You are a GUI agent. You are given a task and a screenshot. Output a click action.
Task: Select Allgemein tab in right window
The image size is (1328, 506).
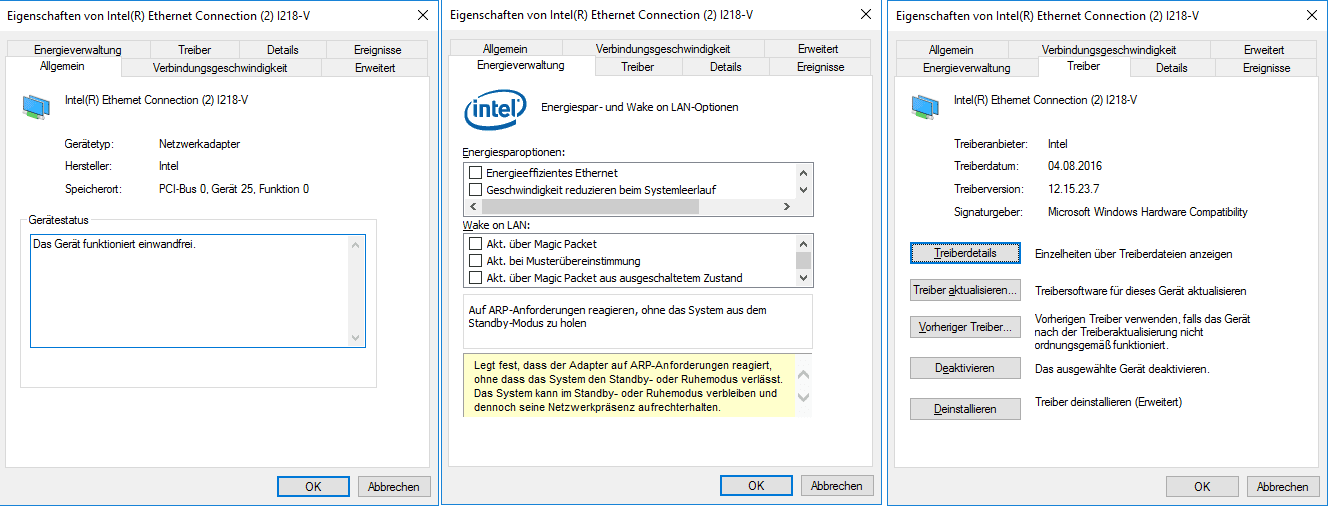951,49
